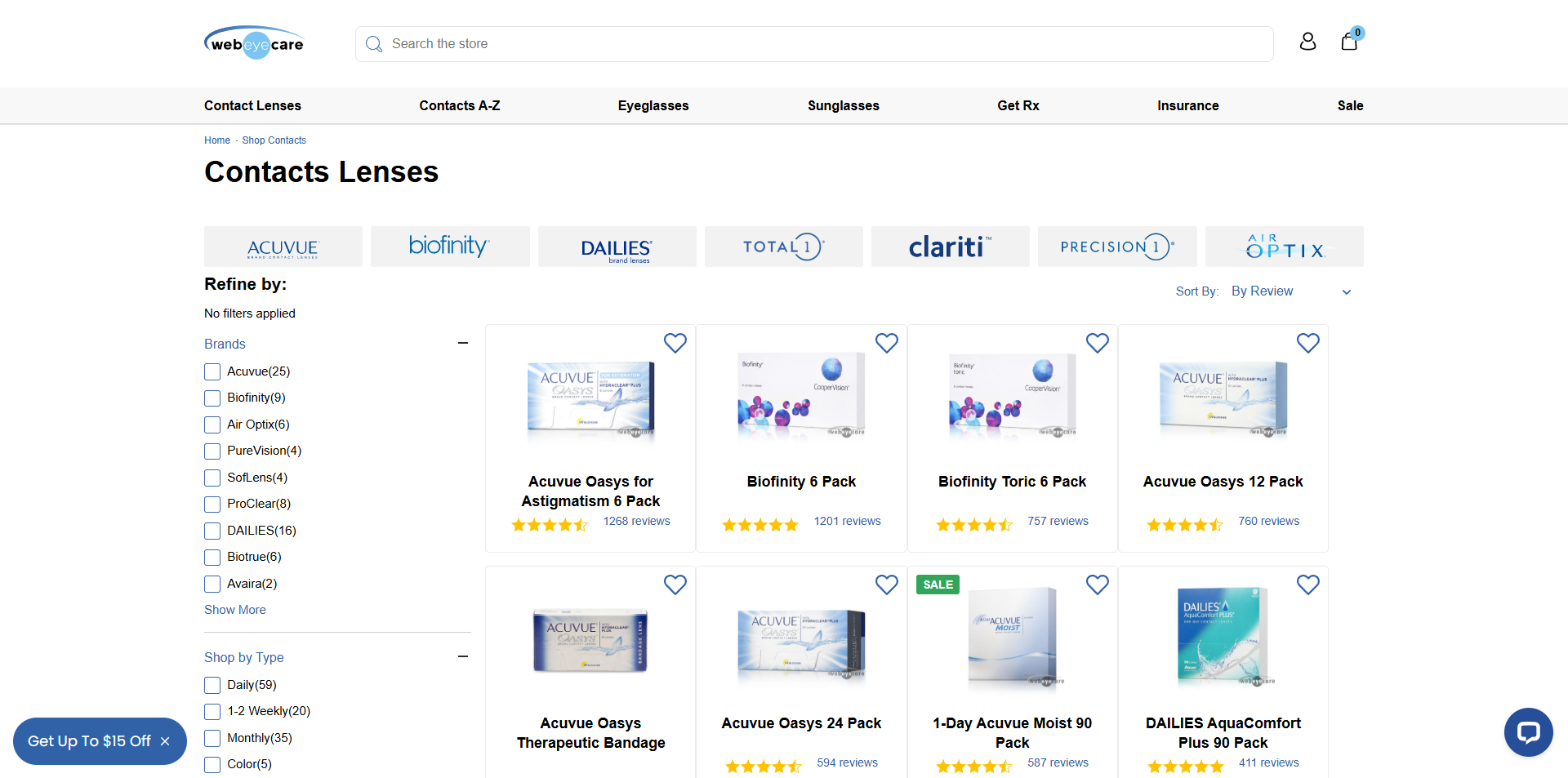Enable the Daily lens type filter
Viewport: 1568px width, 778px height.
click(x=212, y=685)
